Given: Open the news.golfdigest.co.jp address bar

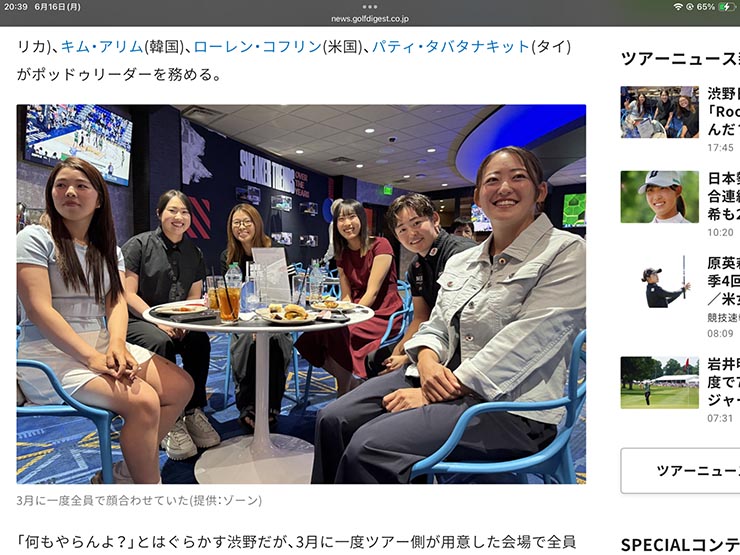Looking at the screenshot, I should click(370, 19).
